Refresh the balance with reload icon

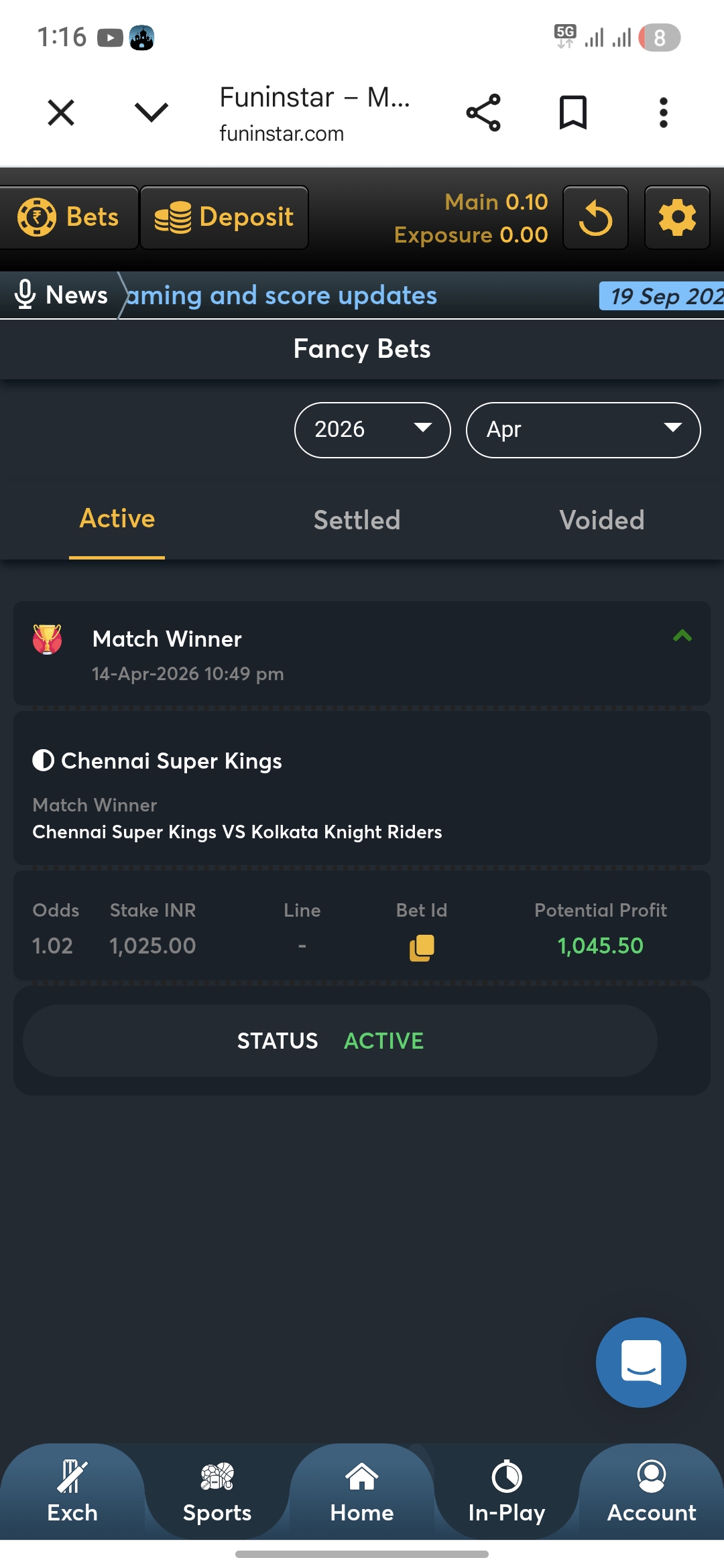click(595, 218)
